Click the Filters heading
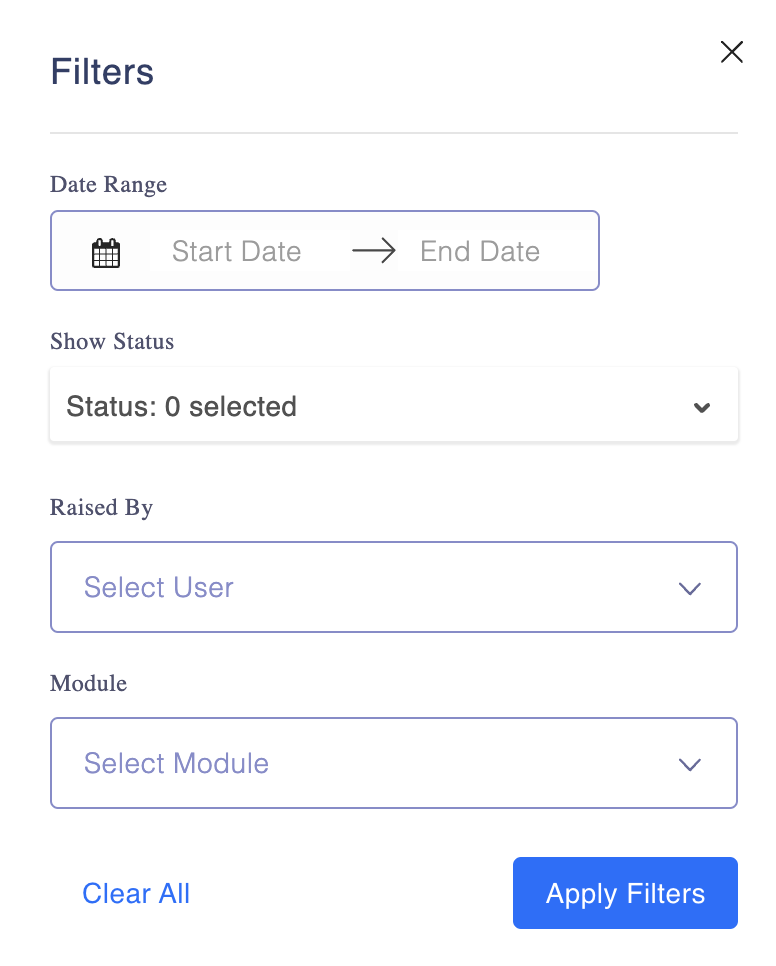This screenshot has width=776, height=966. 102,72
